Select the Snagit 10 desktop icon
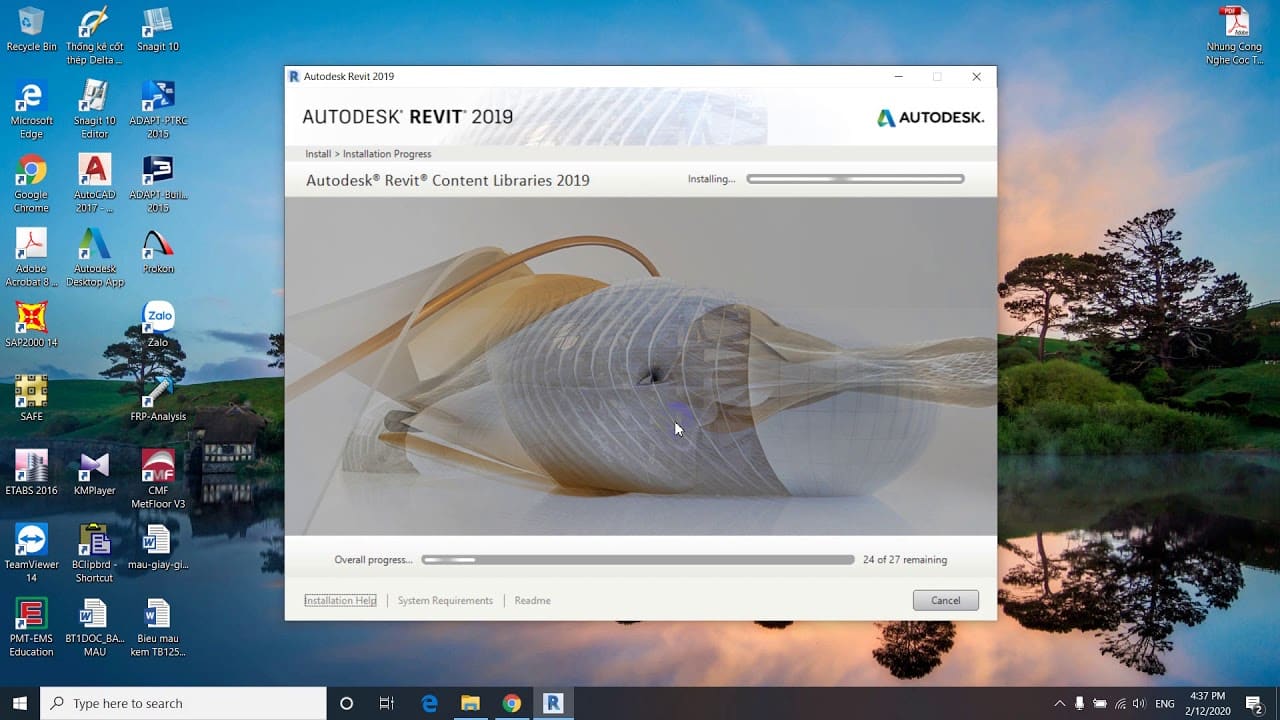This screenshot has height=720, width=1280. [x=158, y=30]
